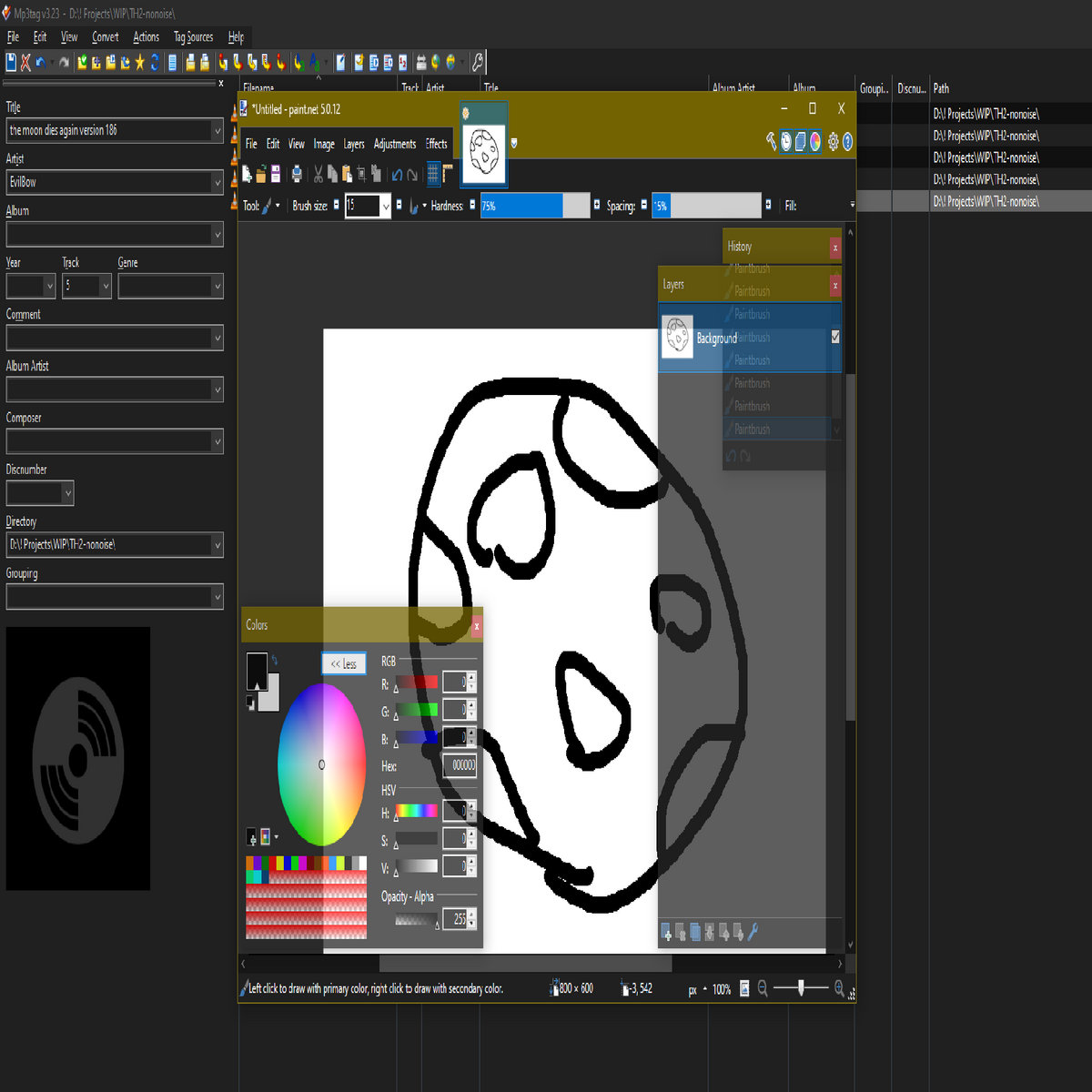This screenshot has width=1092, height=1092.
Task: Close the History panel
Action: (834, 248)
